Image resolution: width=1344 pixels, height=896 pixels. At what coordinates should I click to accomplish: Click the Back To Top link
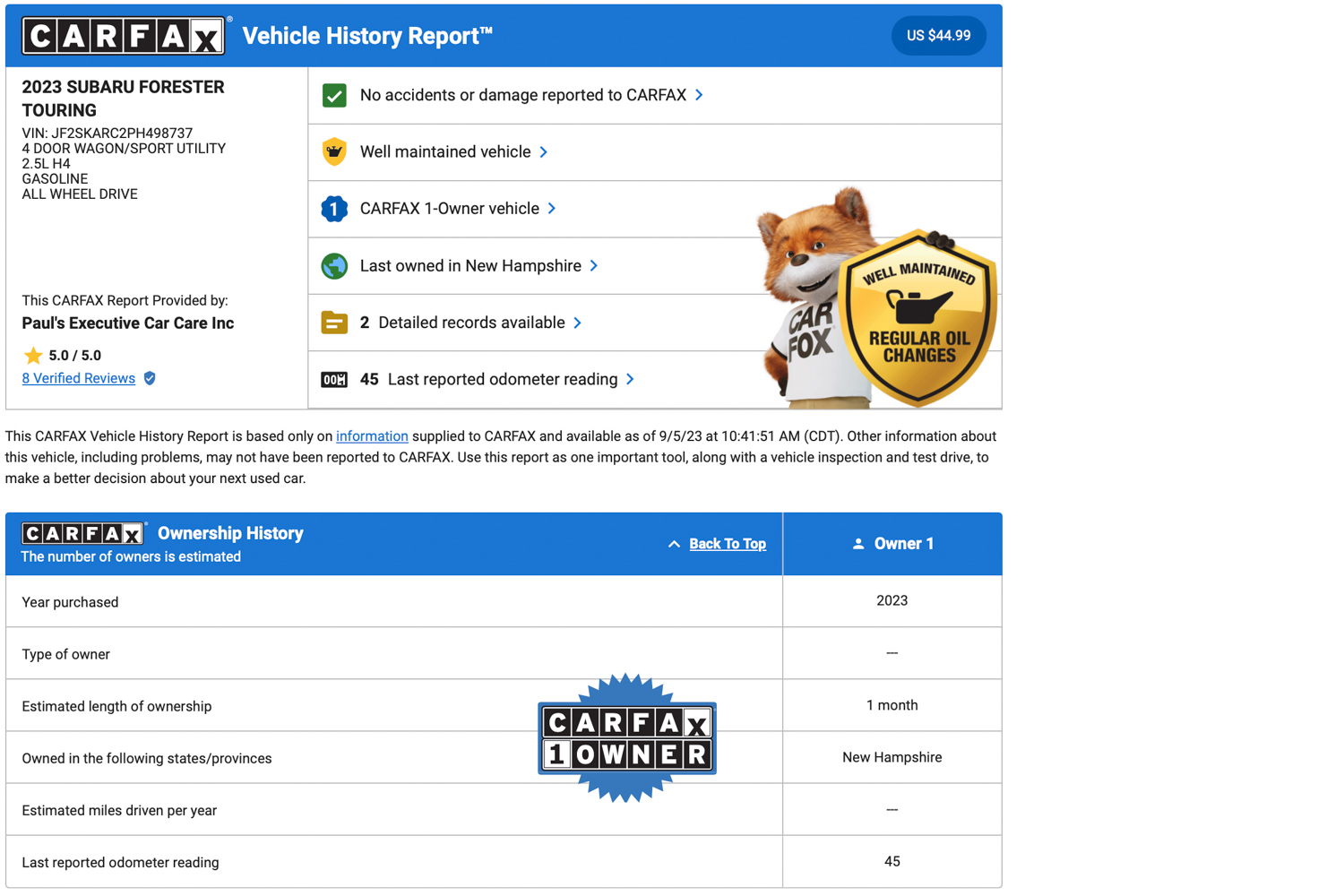click(x=728, y=544)
